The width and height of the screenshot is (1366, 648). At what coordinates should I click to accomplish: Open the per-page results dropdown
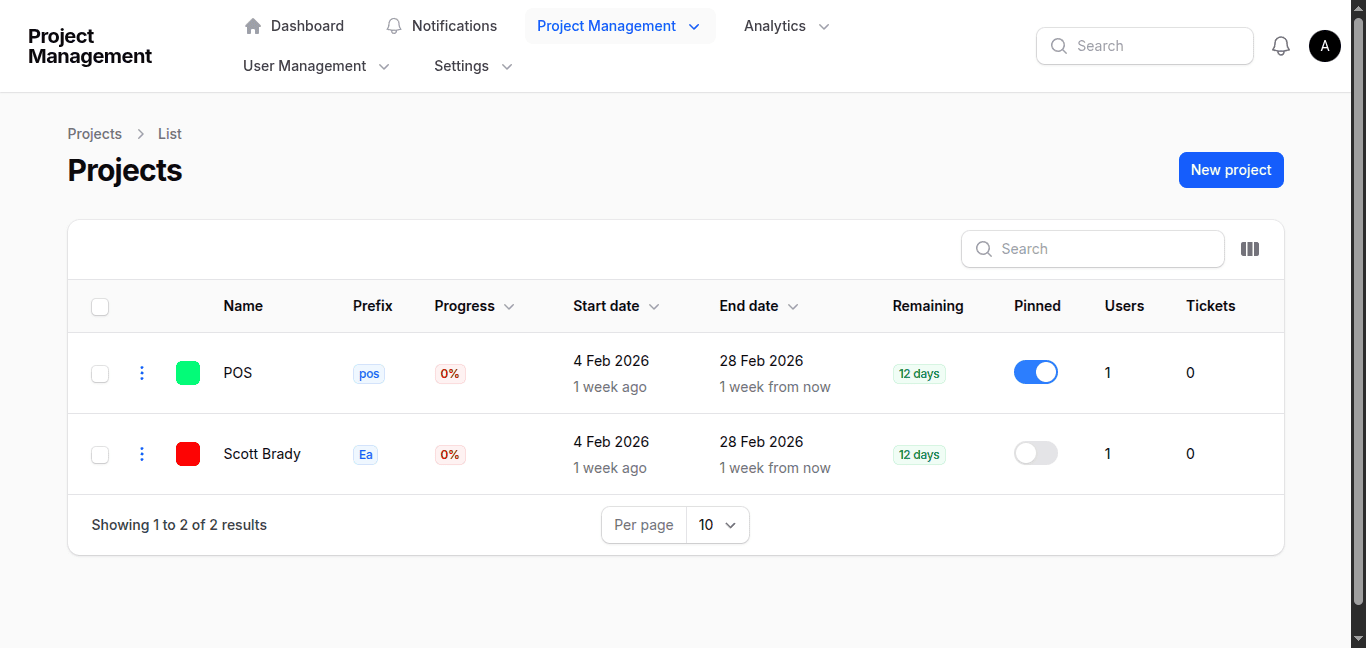click(717, 524)
